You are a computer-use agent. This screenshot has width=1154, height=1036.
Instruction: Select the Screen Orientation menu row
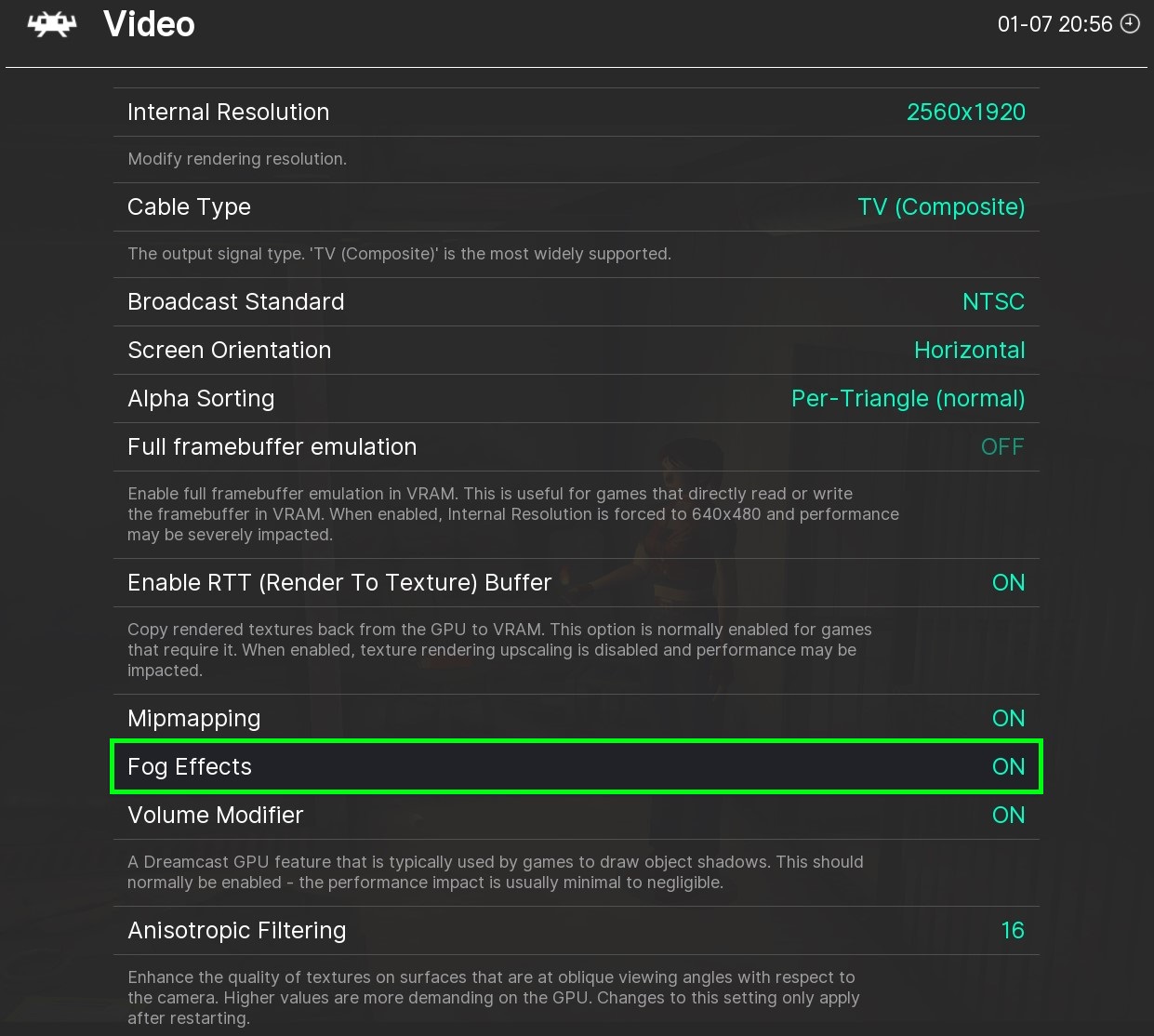pos(229,351)
